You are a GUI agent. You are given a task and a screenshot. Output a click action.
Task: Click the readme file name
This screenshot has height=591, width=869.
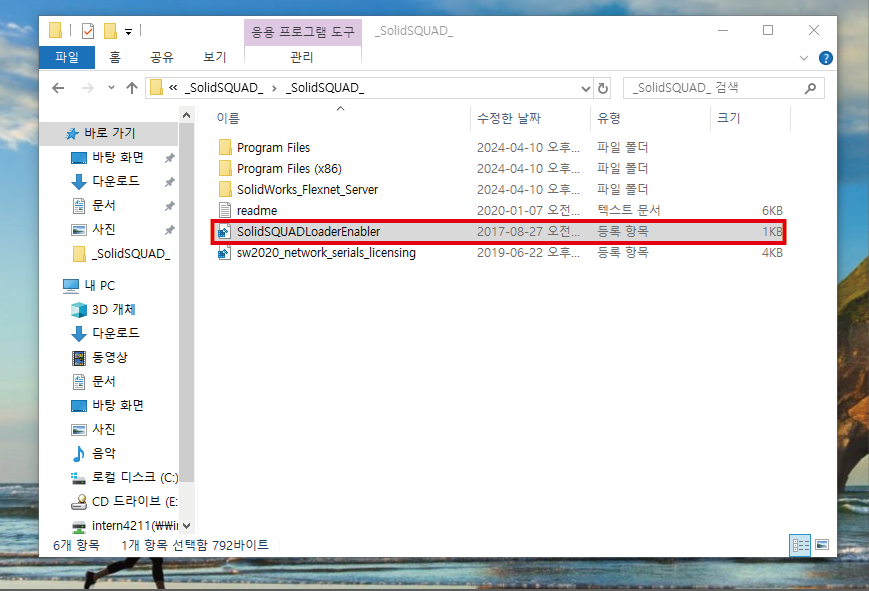click(257, 211)
